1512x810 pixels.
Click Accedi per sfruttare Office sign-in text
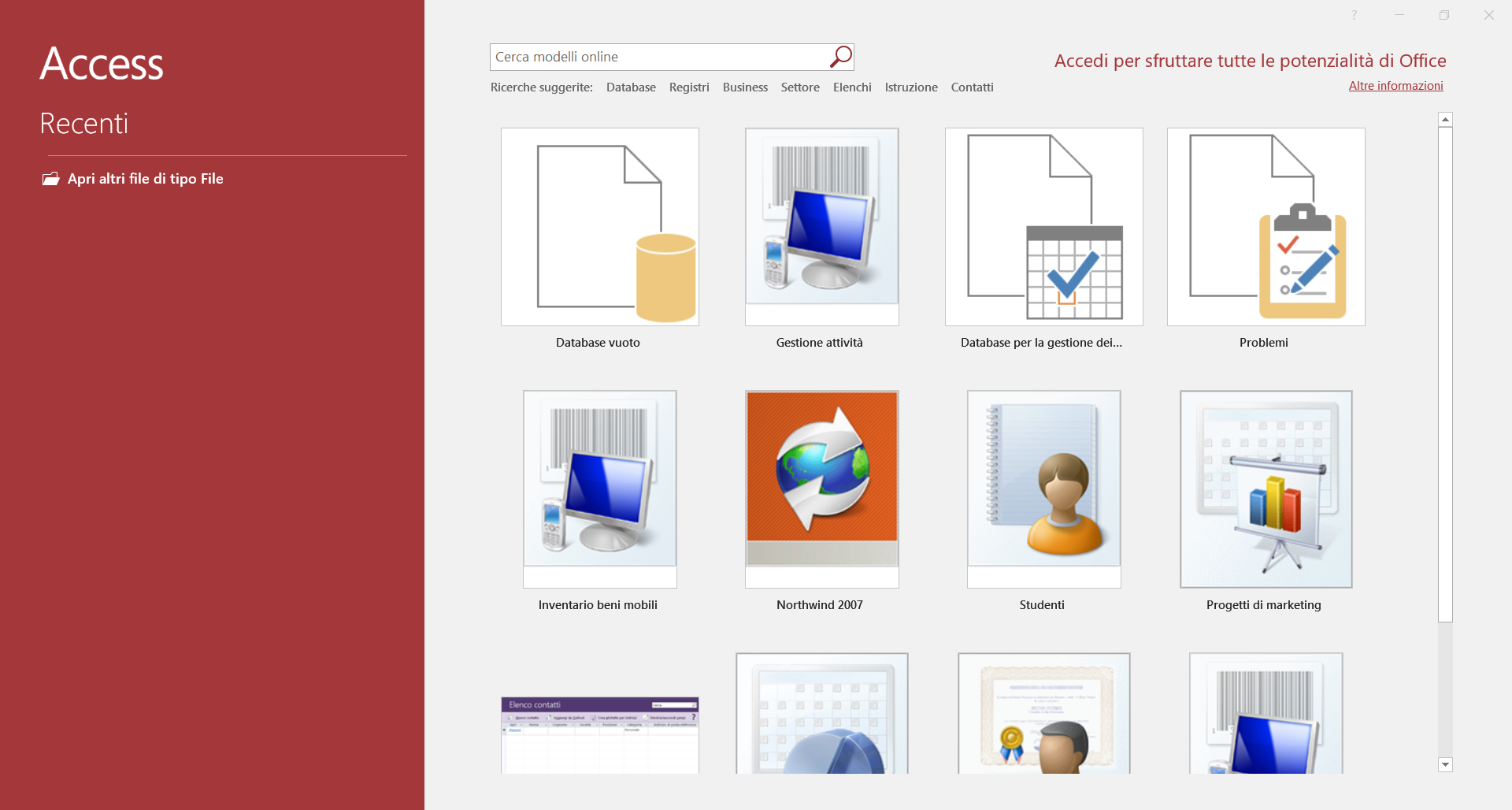tap(1250, 61)
